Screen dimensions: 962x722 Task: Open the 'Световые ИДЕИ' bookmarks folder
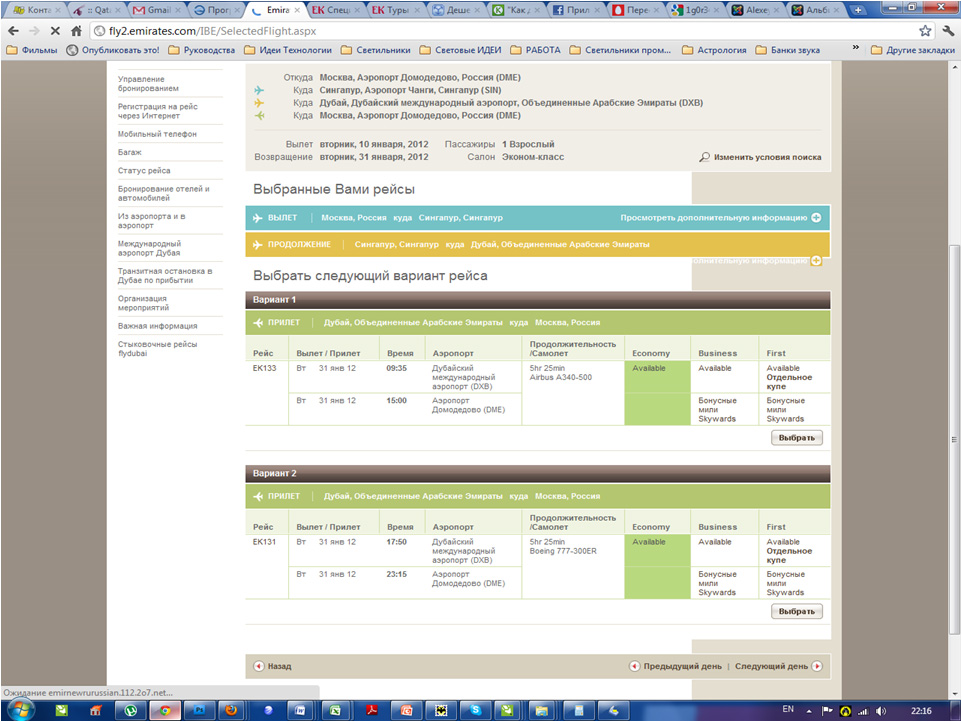460,50
